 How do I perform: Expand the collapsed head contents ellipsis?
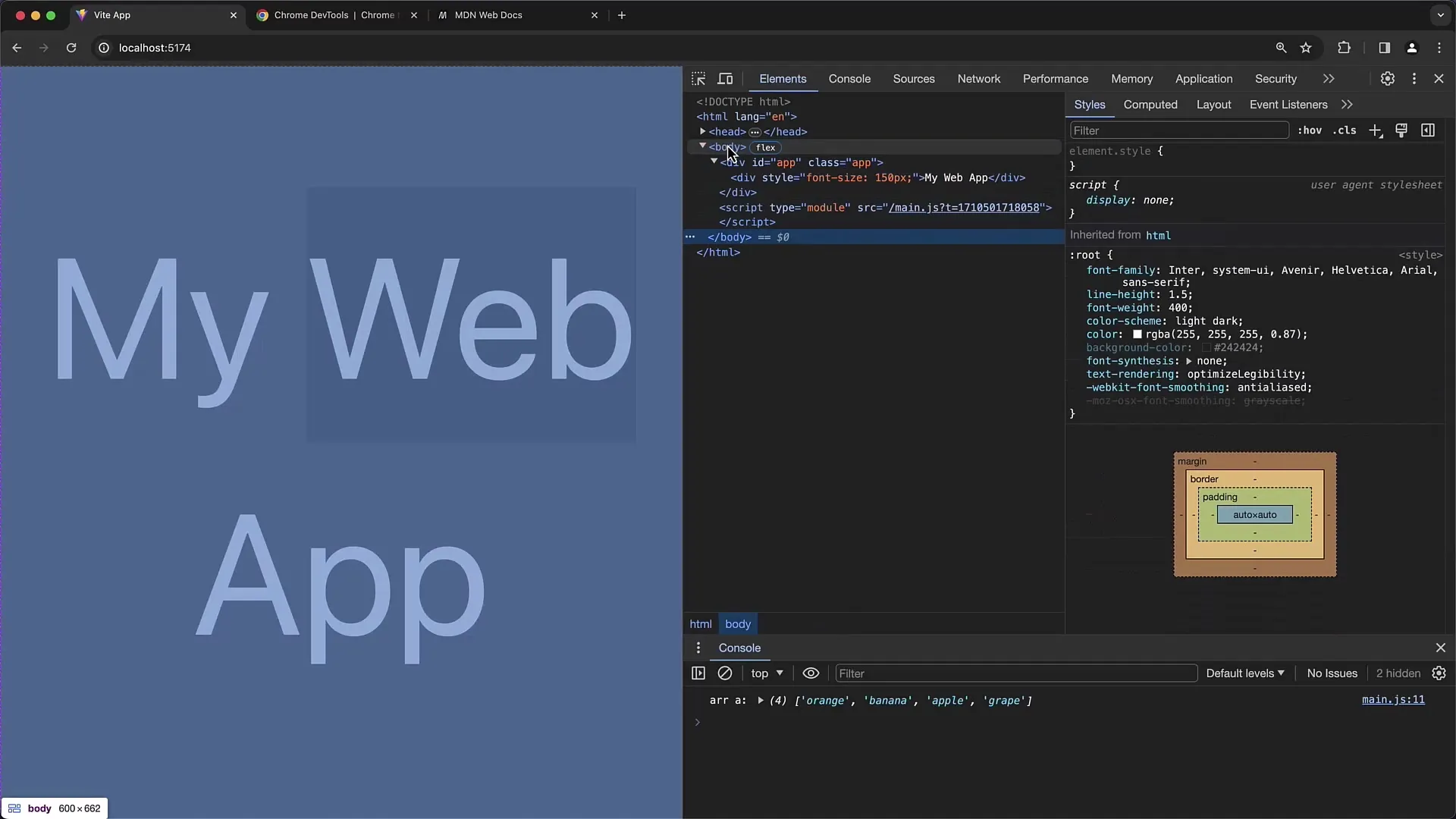click(x=755, y=133)
